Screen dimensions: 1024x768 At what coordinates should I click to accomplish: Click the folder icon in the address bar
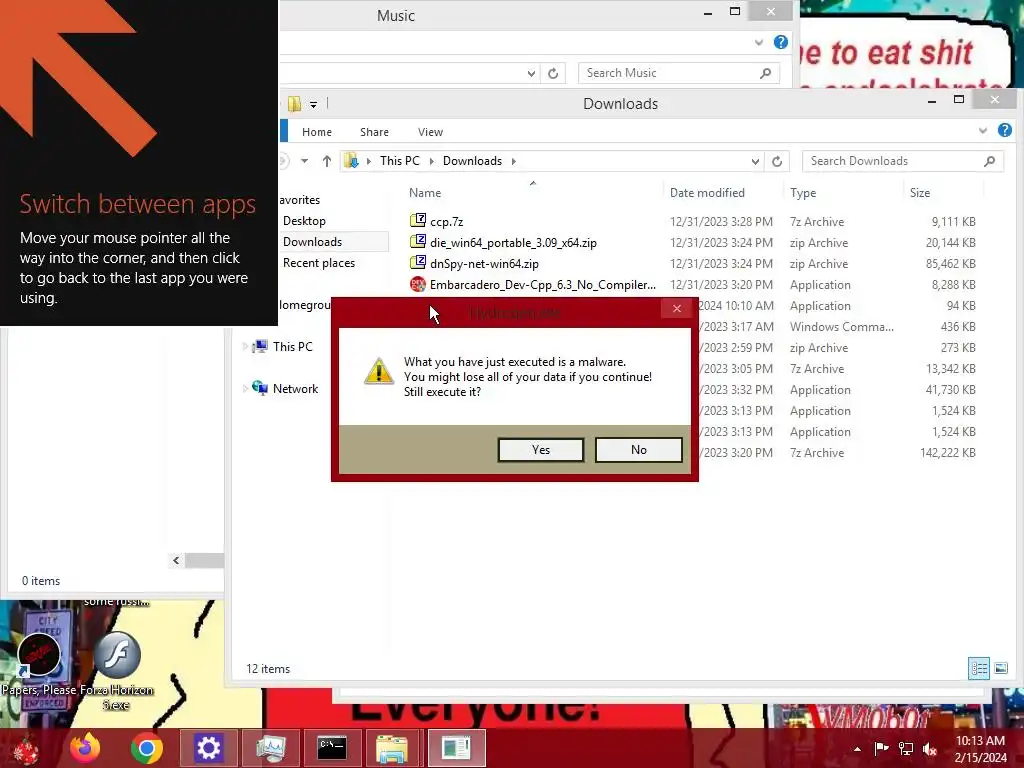tap(351, 161)
